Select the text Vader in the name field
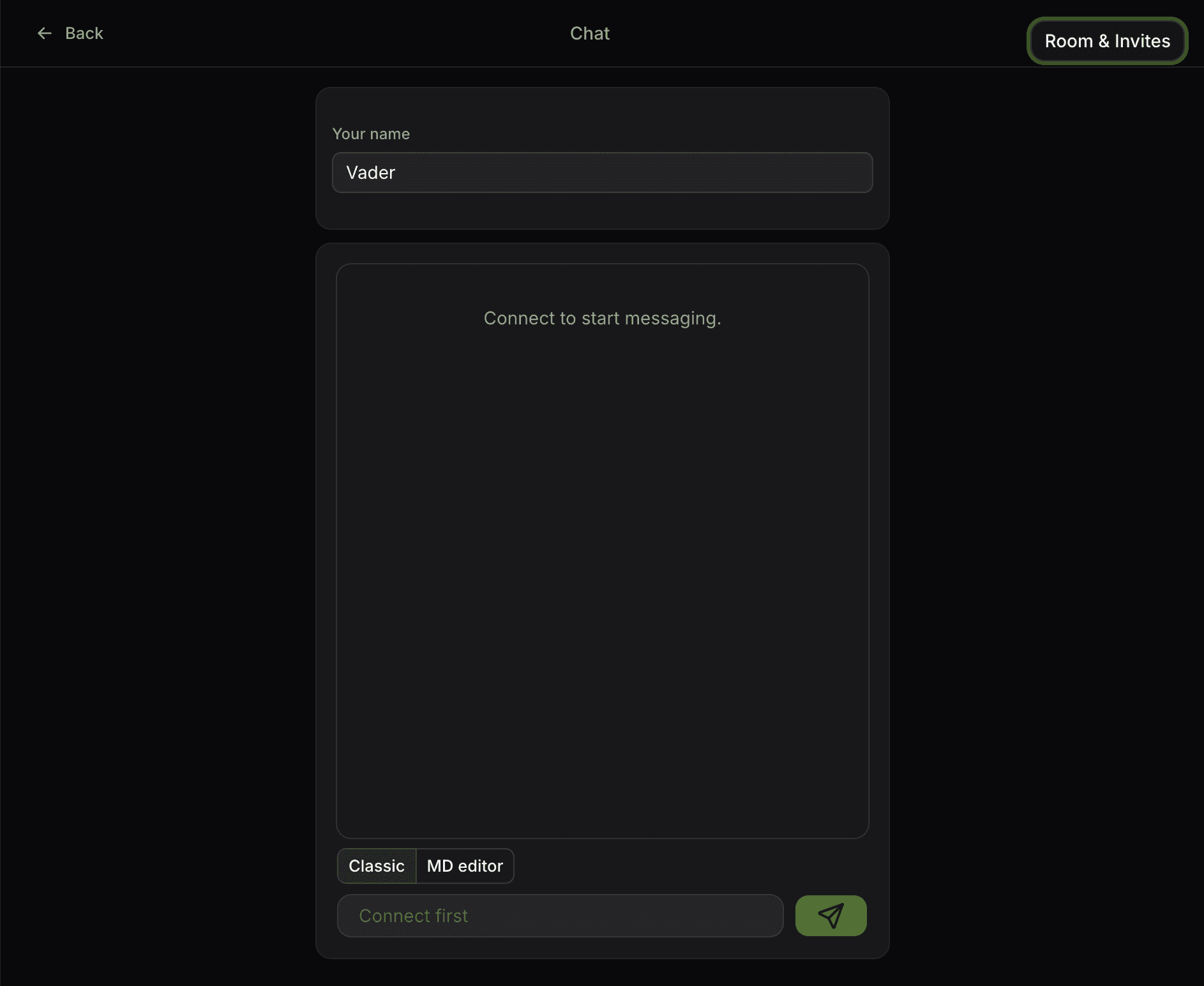 click(371, 172)
